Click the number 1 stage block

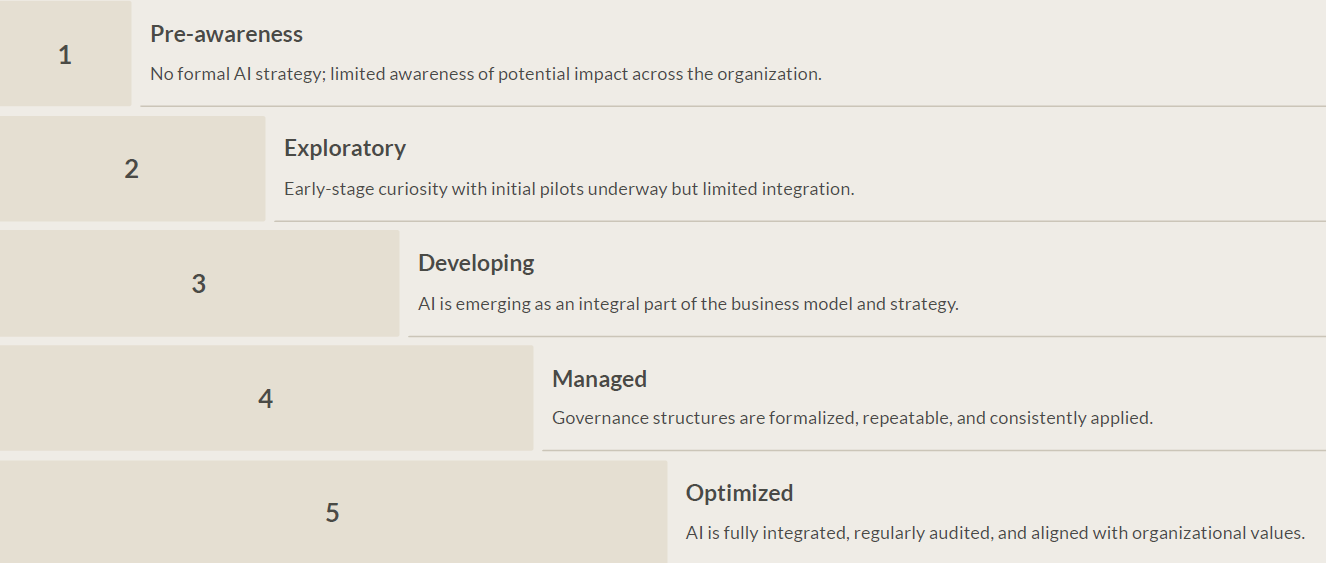pyautogui.click(x=65, y=53)
